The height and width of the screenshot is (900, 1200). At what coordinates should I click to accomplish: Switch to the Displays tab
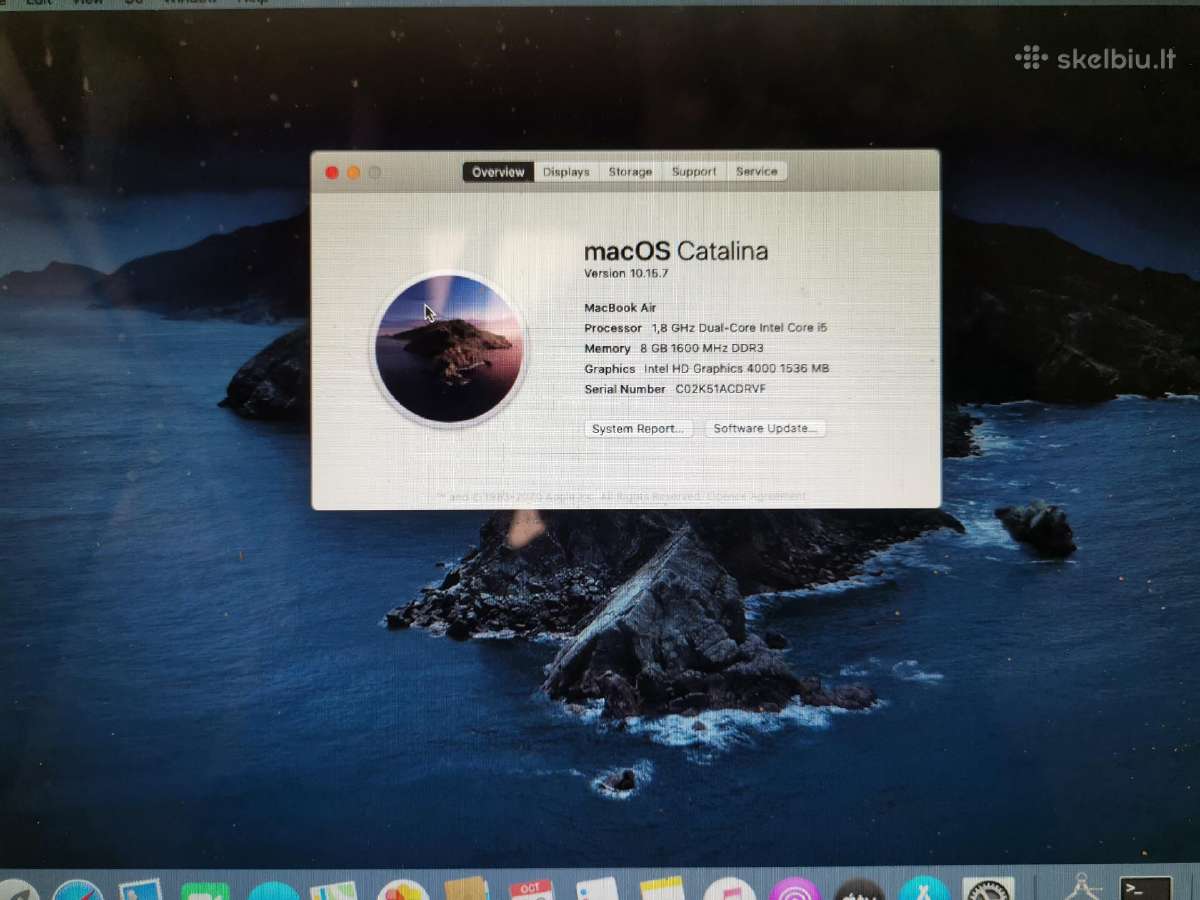coord(566,172)
